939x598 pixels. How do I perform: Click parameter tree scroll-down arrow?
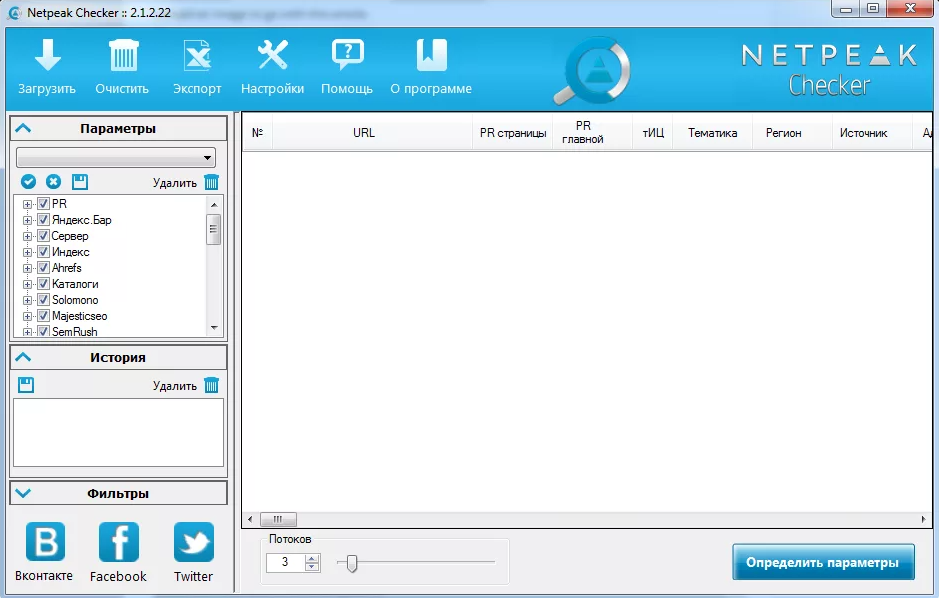(x=214, y=328)
